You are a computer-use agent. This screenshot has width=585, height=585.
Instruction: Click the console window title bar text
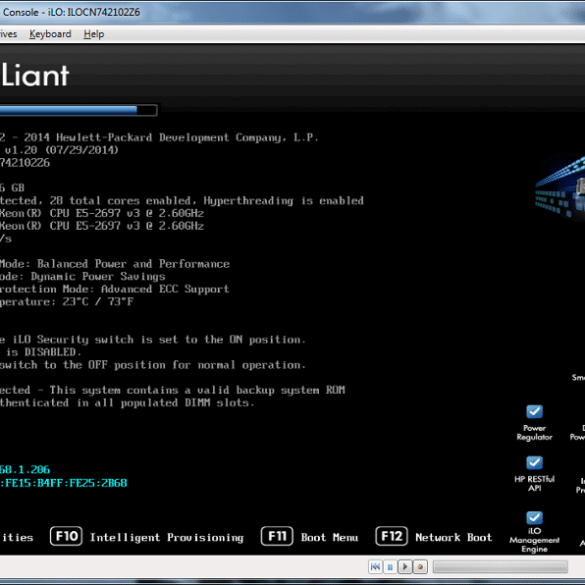point(71,12)
